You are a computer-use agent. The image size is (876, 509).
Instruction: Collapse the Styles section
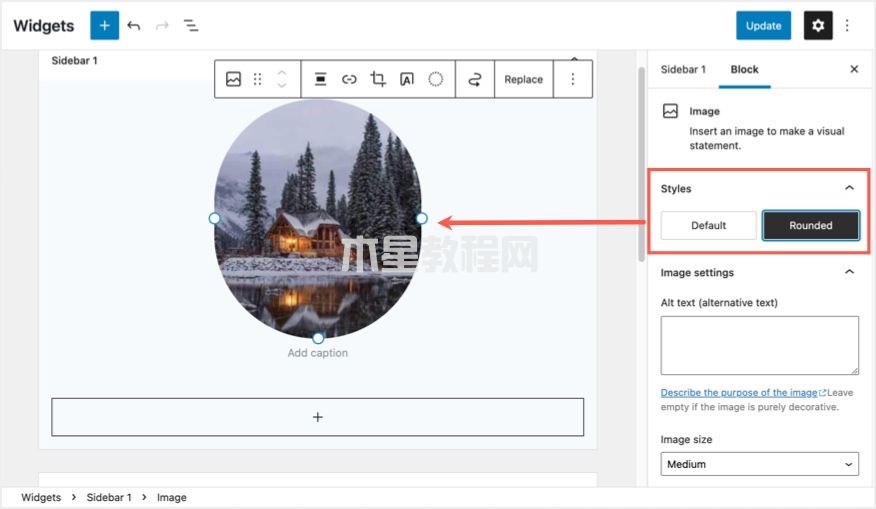pos(849,188)
